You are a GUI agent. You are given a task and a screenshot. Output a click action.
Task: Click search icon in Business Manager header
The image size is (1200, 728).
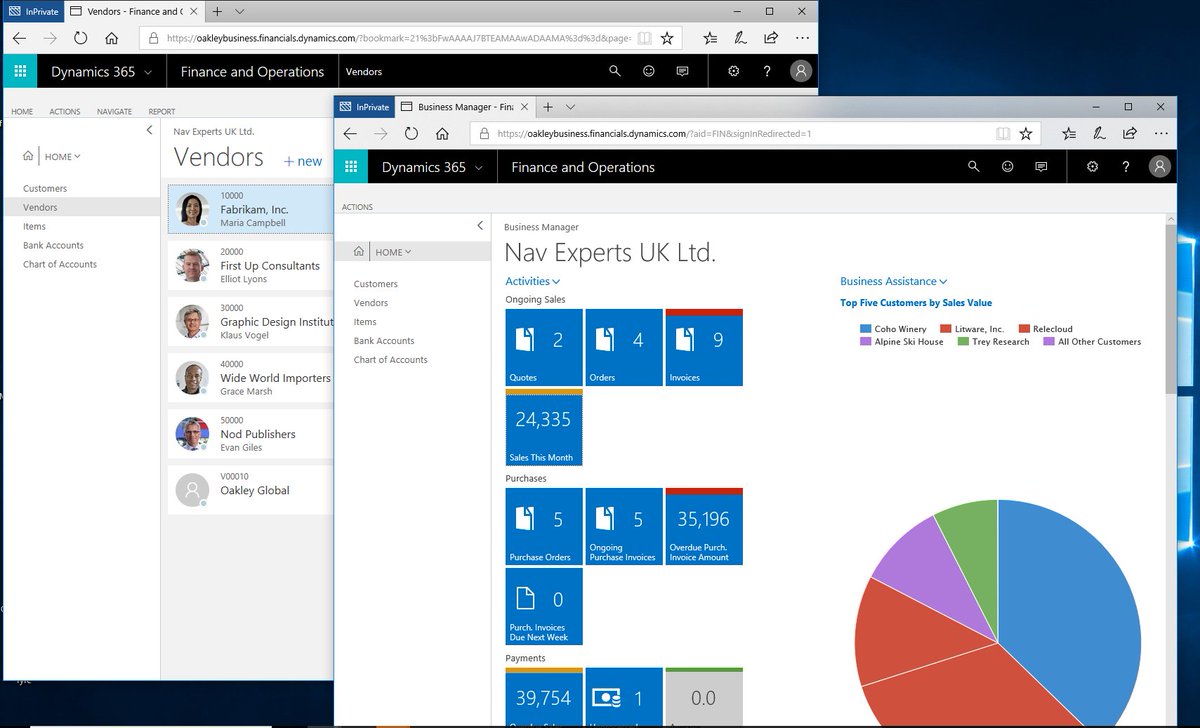pos(974,167)
